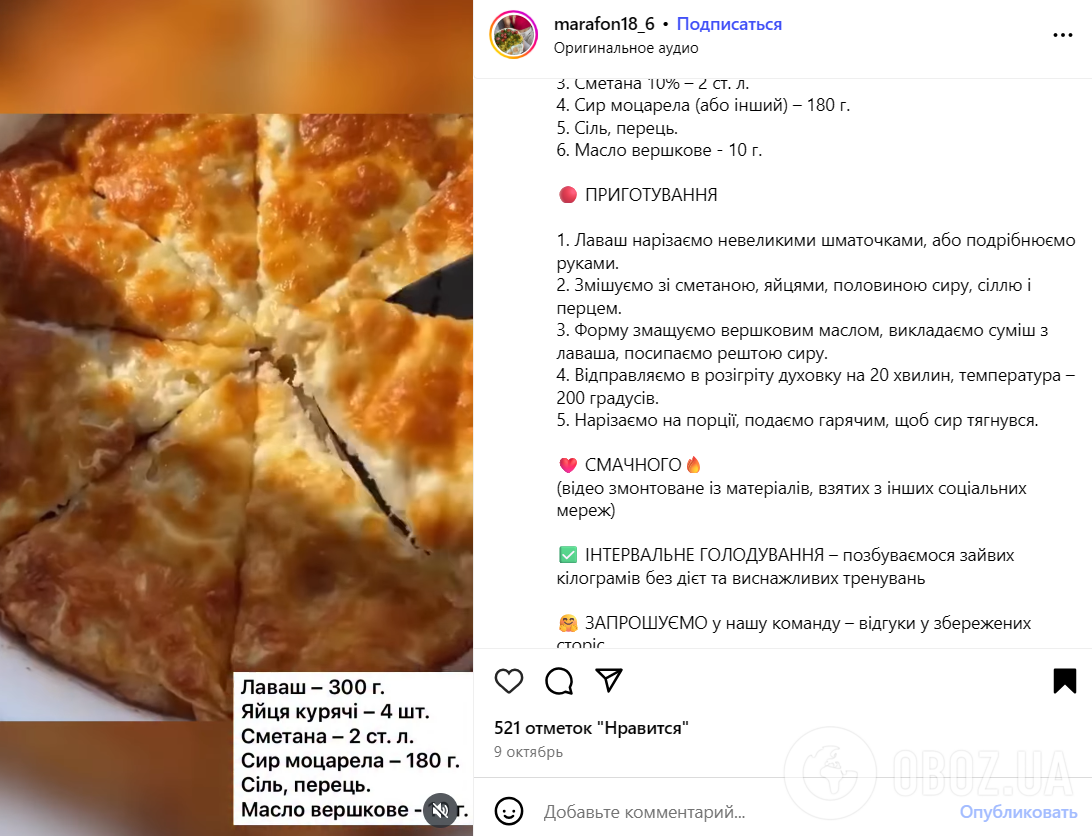This screenshot has height=836, width=1092.
Task: Toggle the saved bookmark icon
Action: pyautogui.click(x=1065, y=681)
